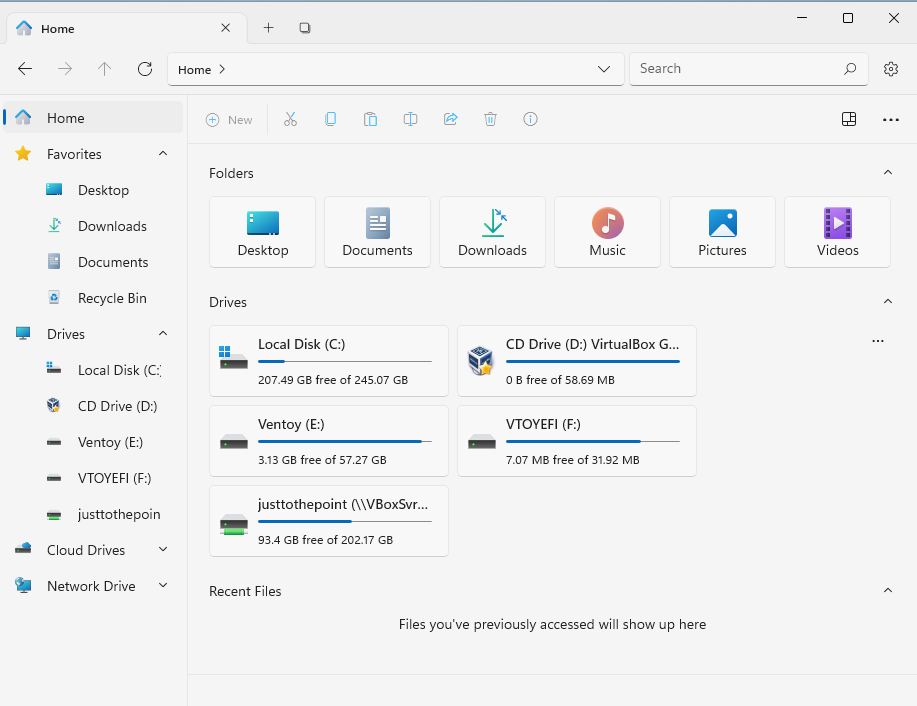Click the Rename icon in toolbar

410,119
